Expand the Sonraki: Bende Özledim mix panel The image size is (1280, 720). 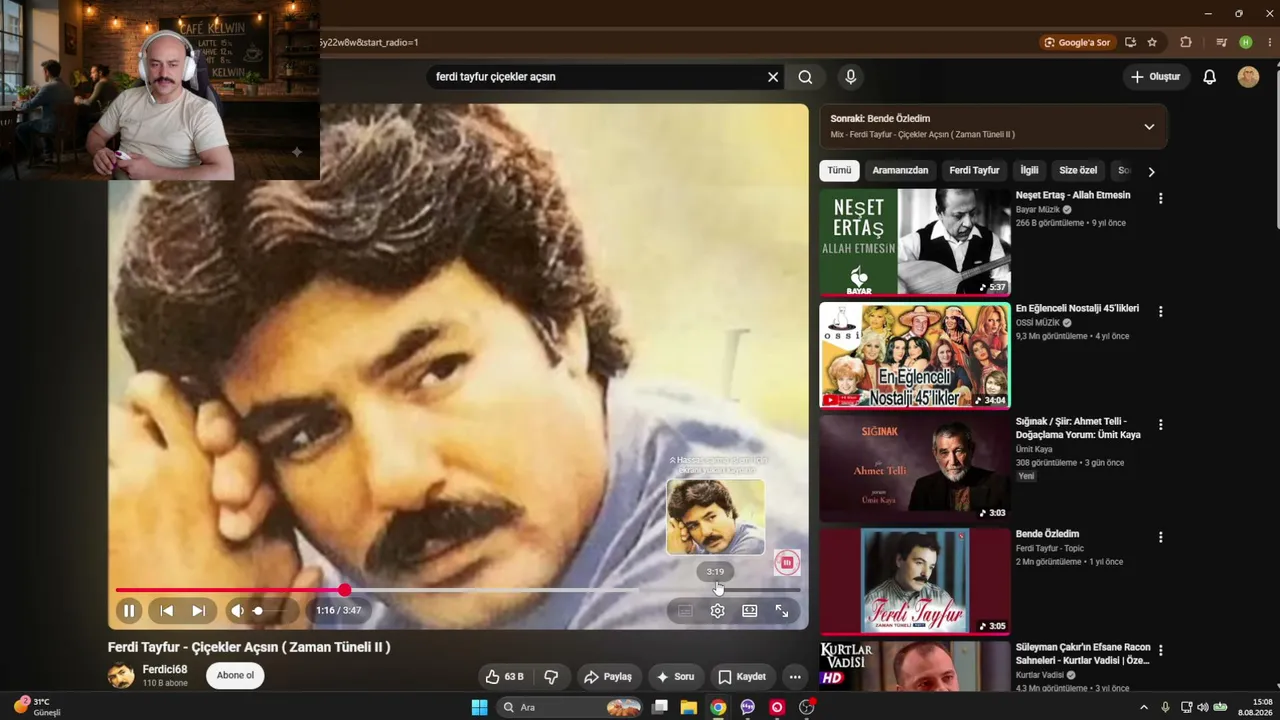tap(1149, 127)
